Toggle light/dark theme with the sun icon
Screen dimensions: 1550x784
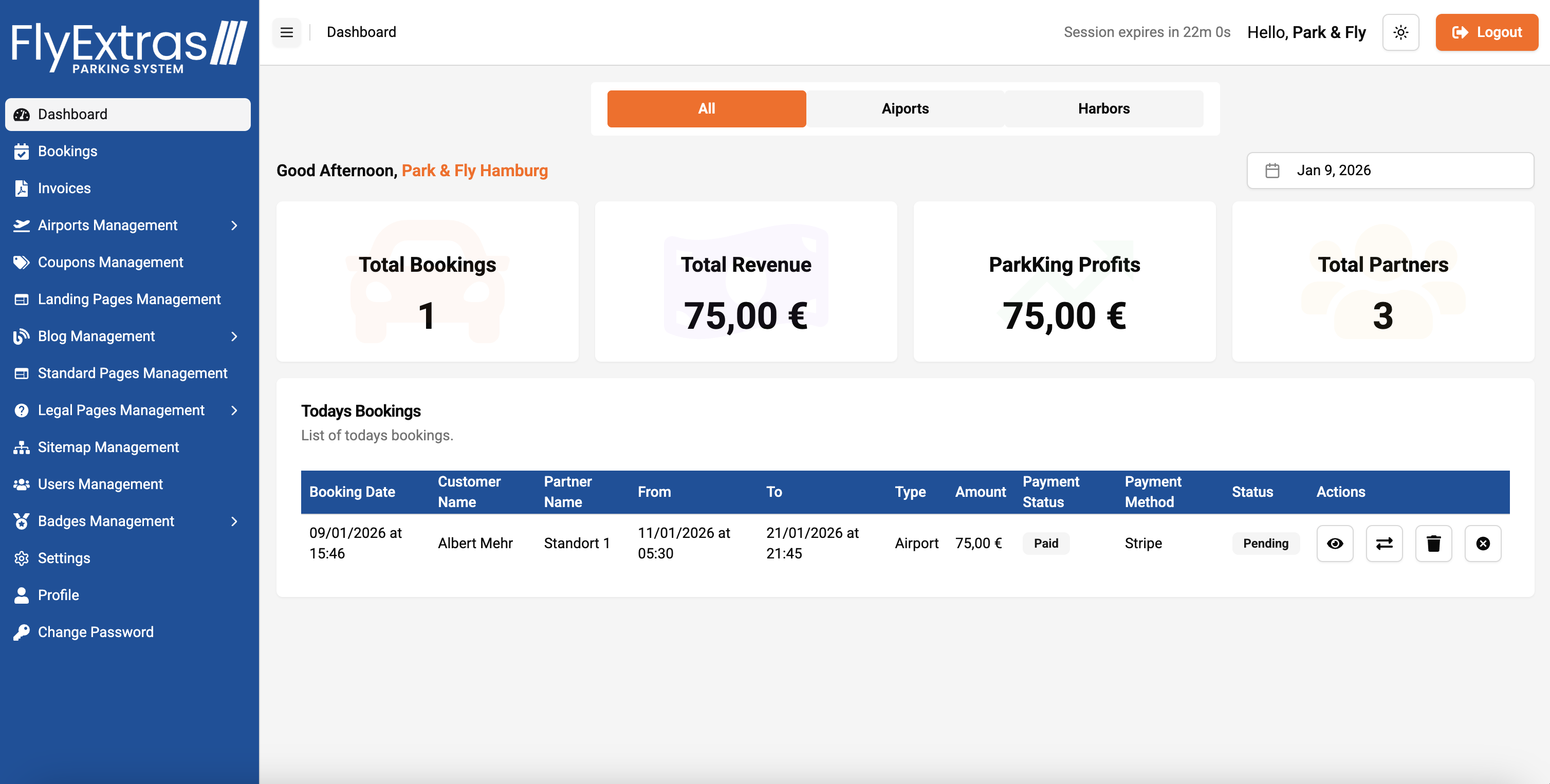[1401, 32]
